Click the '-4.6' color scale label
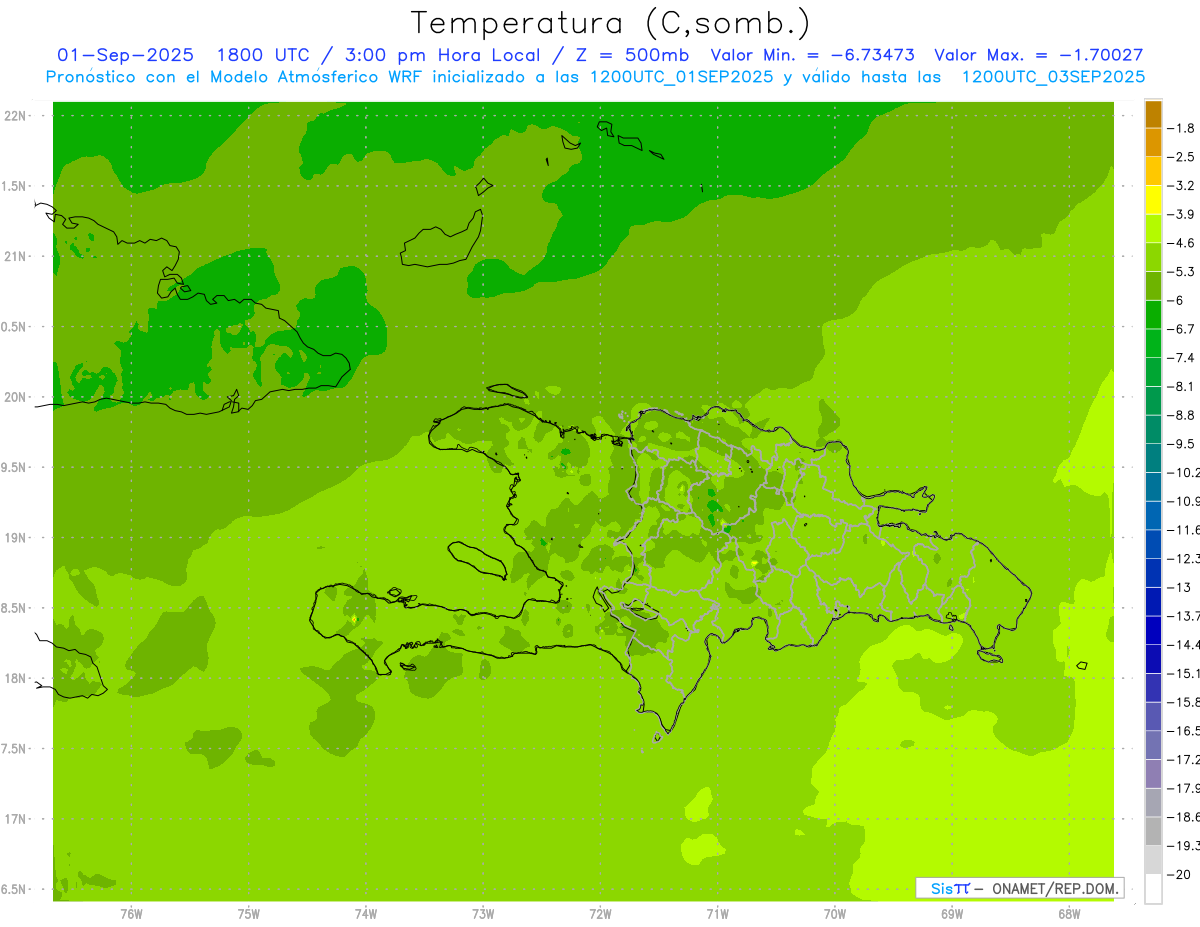Viewport: 1200px width, 927px height. (x=1181, y=243)
